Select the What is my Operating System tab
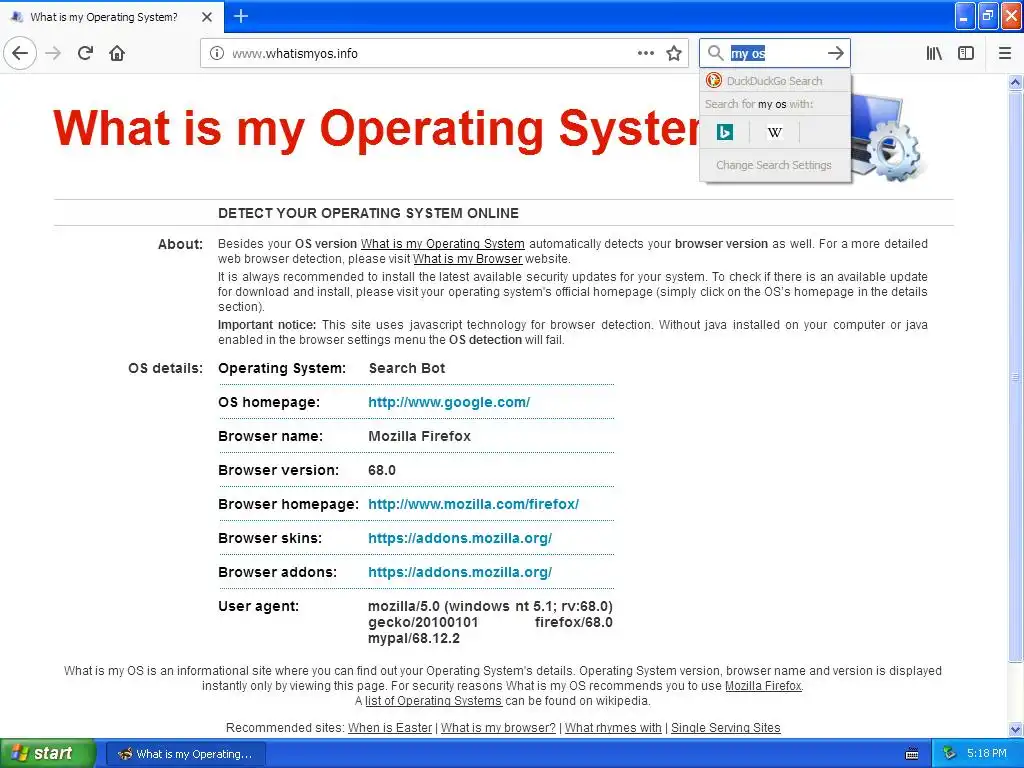This screenshot has height=768, width=1024. pyautogui.click(x=112, y=17)
